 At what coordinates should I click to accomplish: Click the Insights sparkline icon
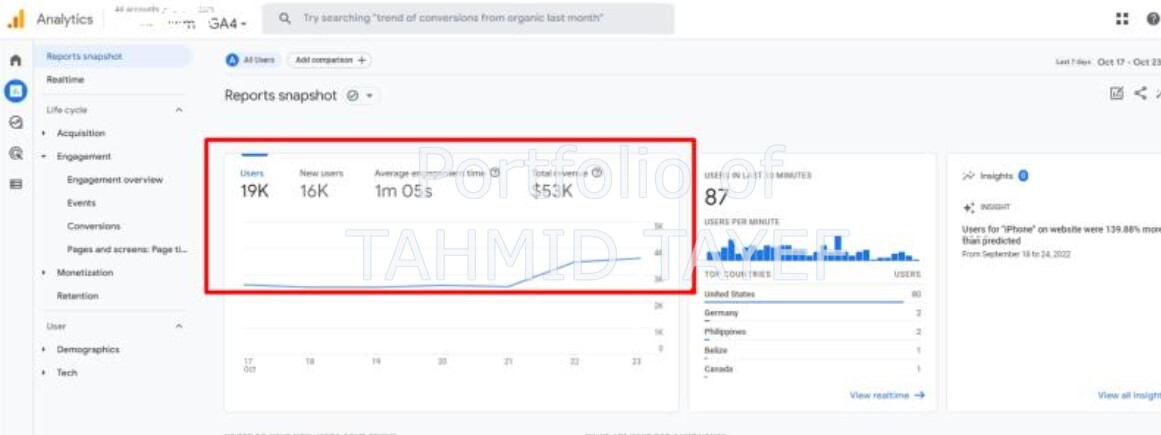pyautogui.click(x=968, y=176)
